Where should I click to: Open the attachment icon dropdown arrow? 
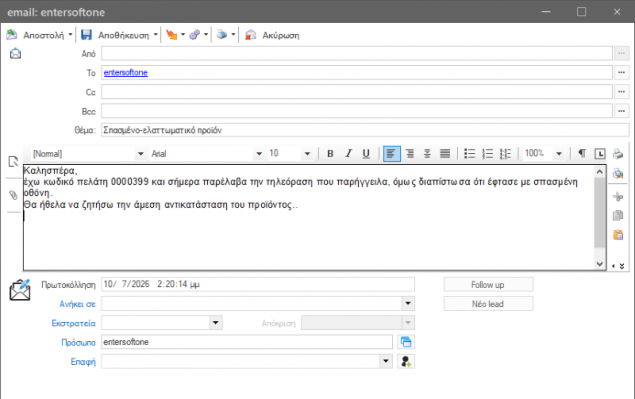click(x=206, y=35)
